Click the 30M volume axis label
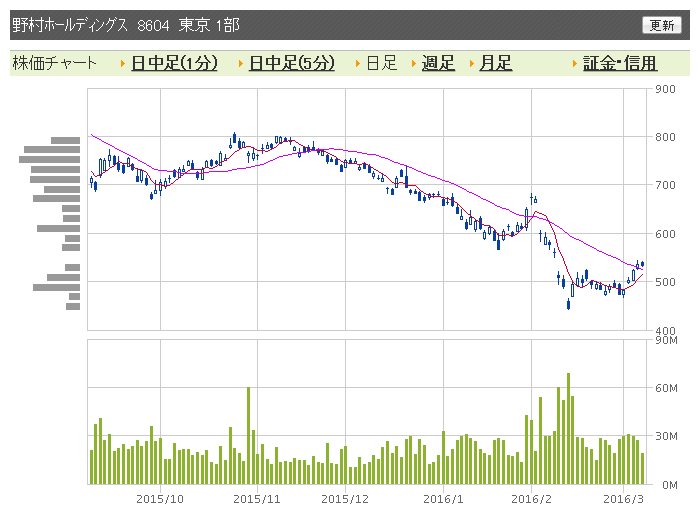 (666, 436)
